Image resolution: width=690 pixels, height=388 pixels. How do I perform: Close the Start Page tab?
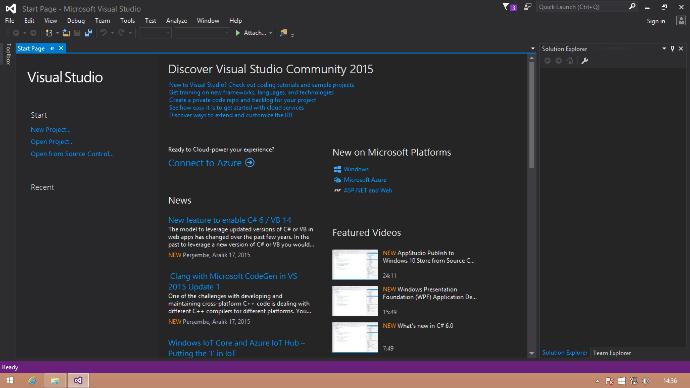(61, 48)
